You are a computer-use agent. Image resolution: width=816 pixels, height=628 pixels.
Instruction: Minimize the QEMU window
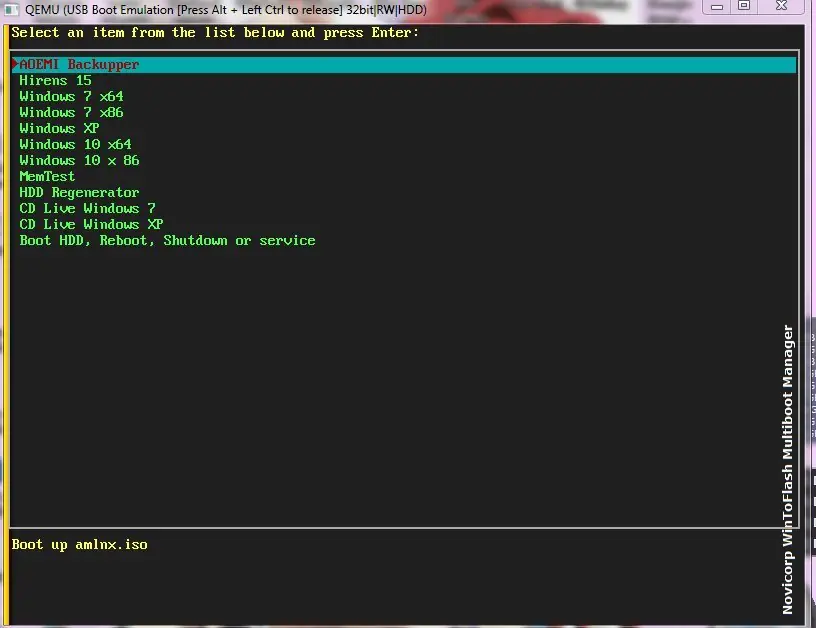pyautogui.click(x=717, y=6)
